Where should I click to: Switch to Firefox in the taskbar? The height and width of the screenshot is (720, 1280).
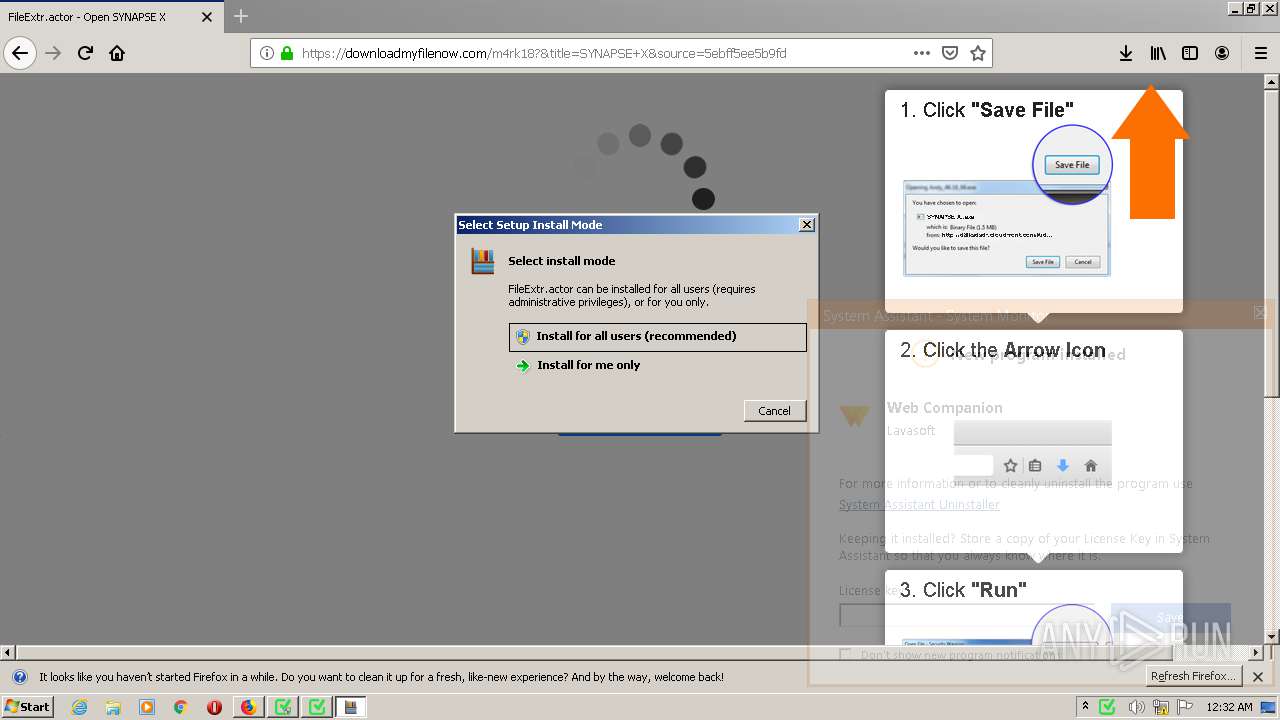(x=249, y=707)
